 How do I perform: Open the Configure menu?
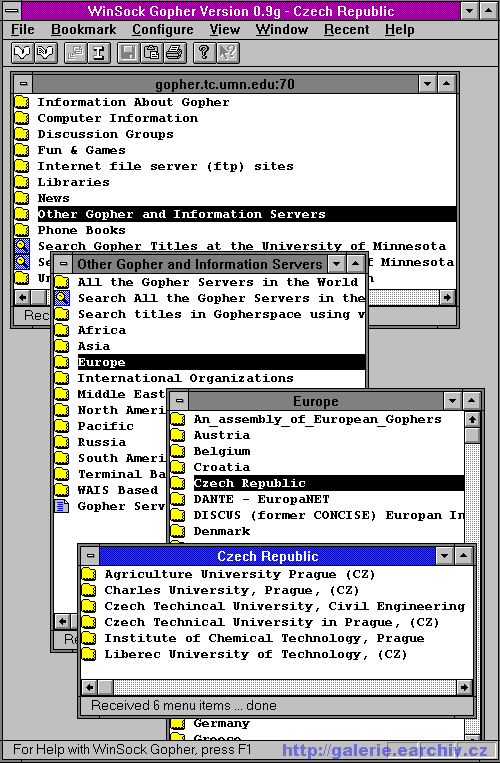[163, 29]
